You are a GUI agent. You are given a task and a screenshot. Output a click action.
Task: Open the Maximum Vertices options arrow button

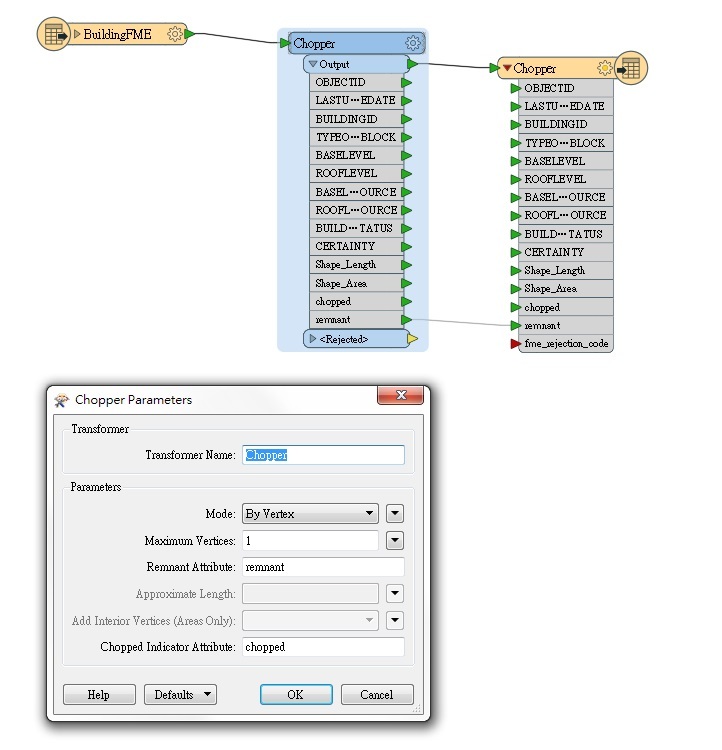pos(395,540)
